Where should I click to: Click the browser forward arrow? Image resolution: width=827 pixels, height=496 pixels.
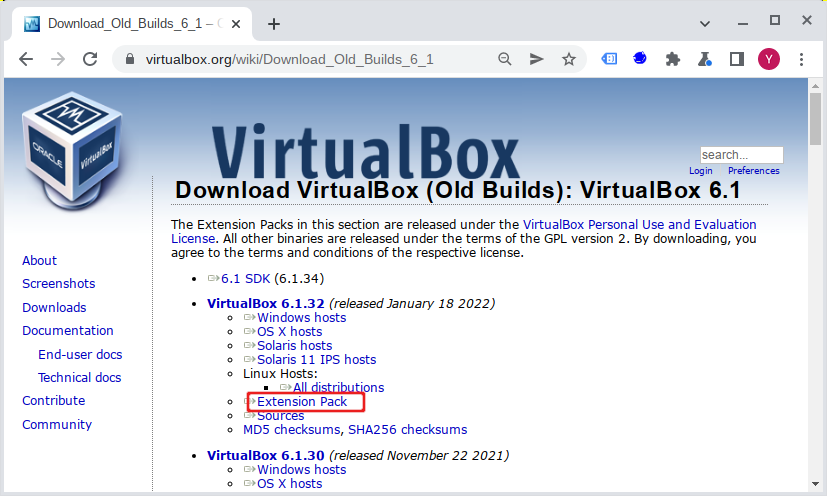pos(58,59)
